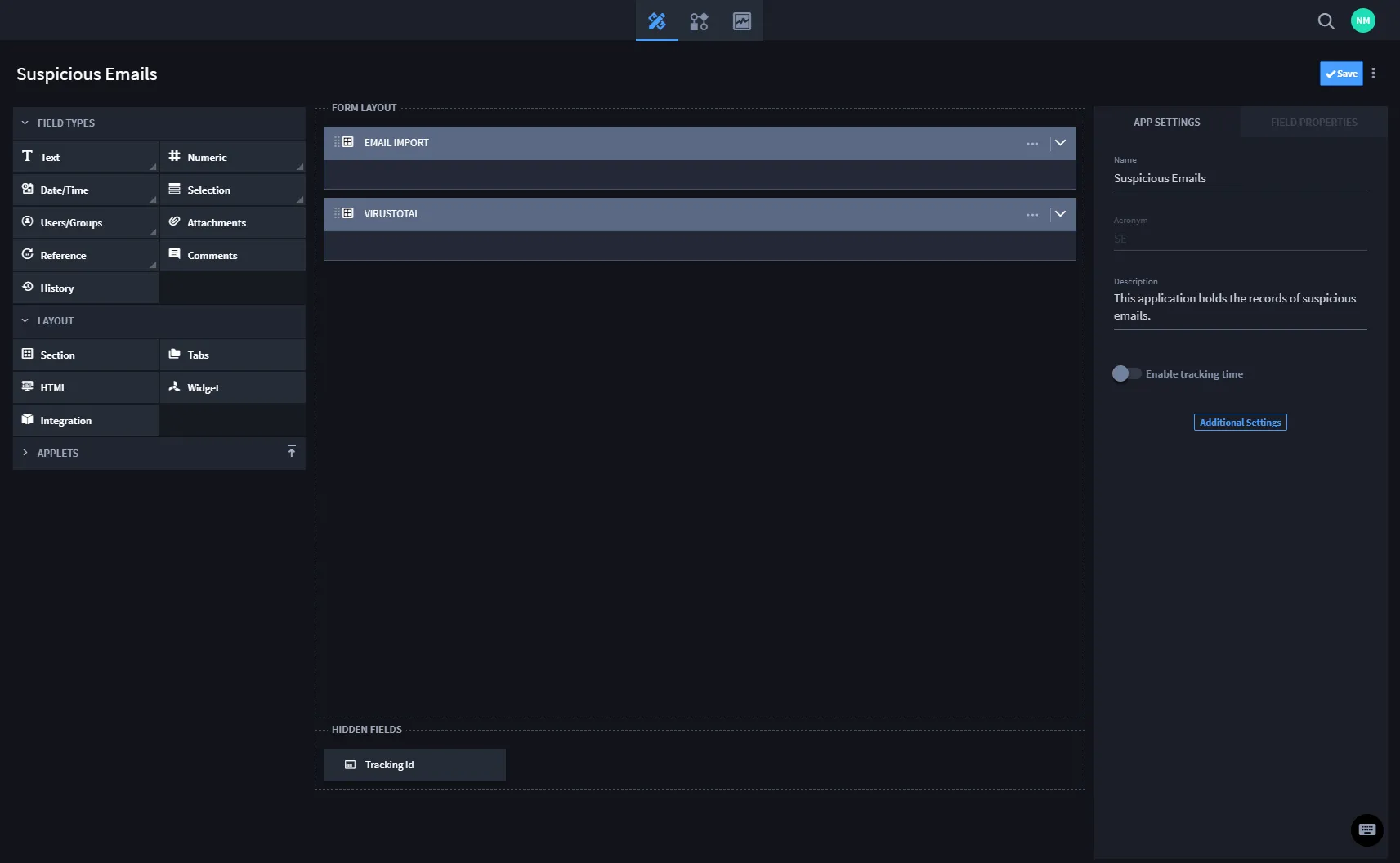Viewport: 1400px width, 863px height.
Task: Click the HIDDEN FIELDS label
Action: pos(366,730)
